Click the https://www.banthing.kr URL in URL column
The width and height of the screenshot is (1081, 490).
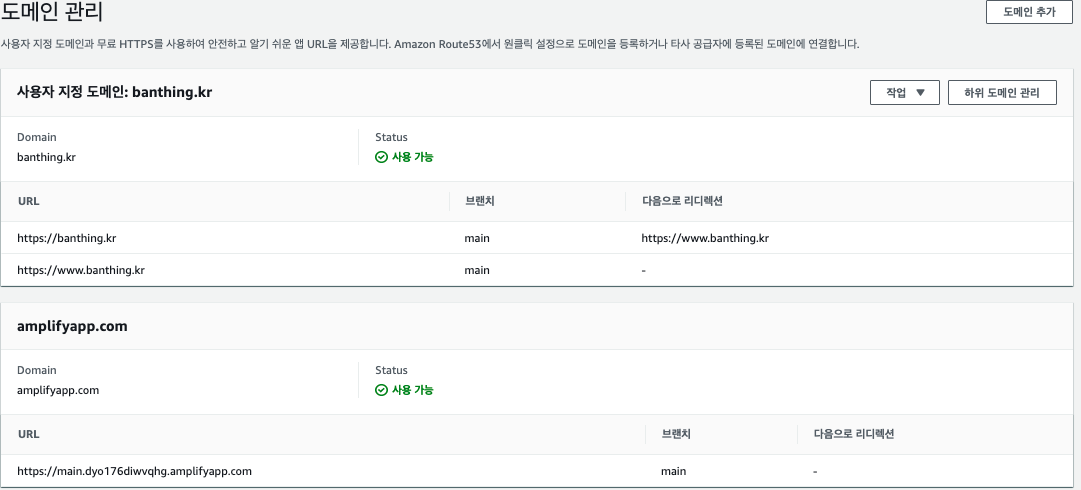pos(81,270)
